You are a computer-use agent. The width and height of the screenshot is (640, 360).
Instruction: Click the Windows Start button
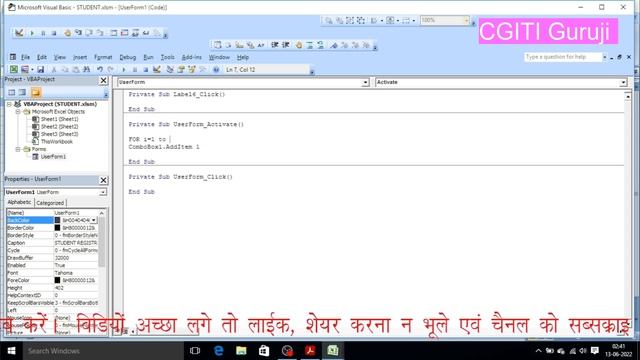[x=11, y=351]
